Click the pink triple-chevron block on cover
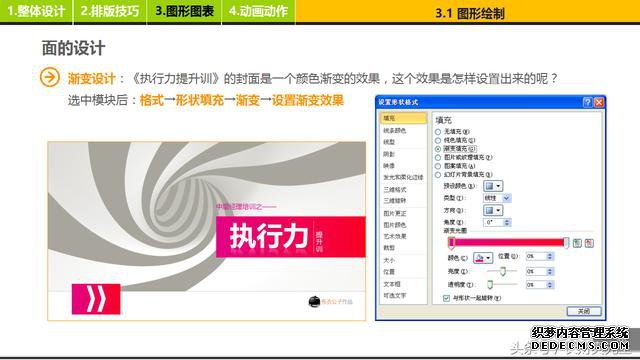Viewport: 640px width, 360px height. 96,299
